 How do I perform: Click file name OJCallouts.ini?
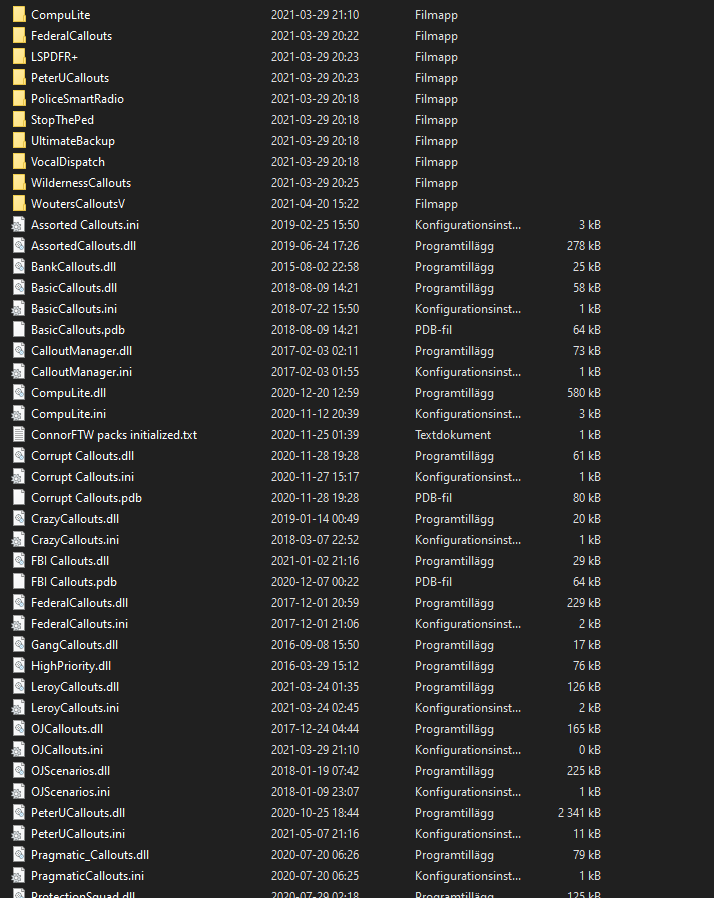point(67,750)
